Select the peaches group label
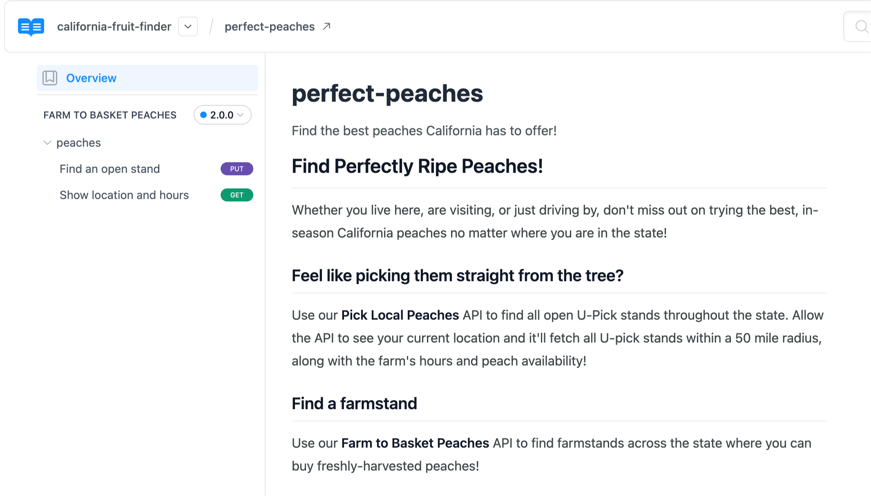This screenshot has width=871, height=496. [78, 143]
